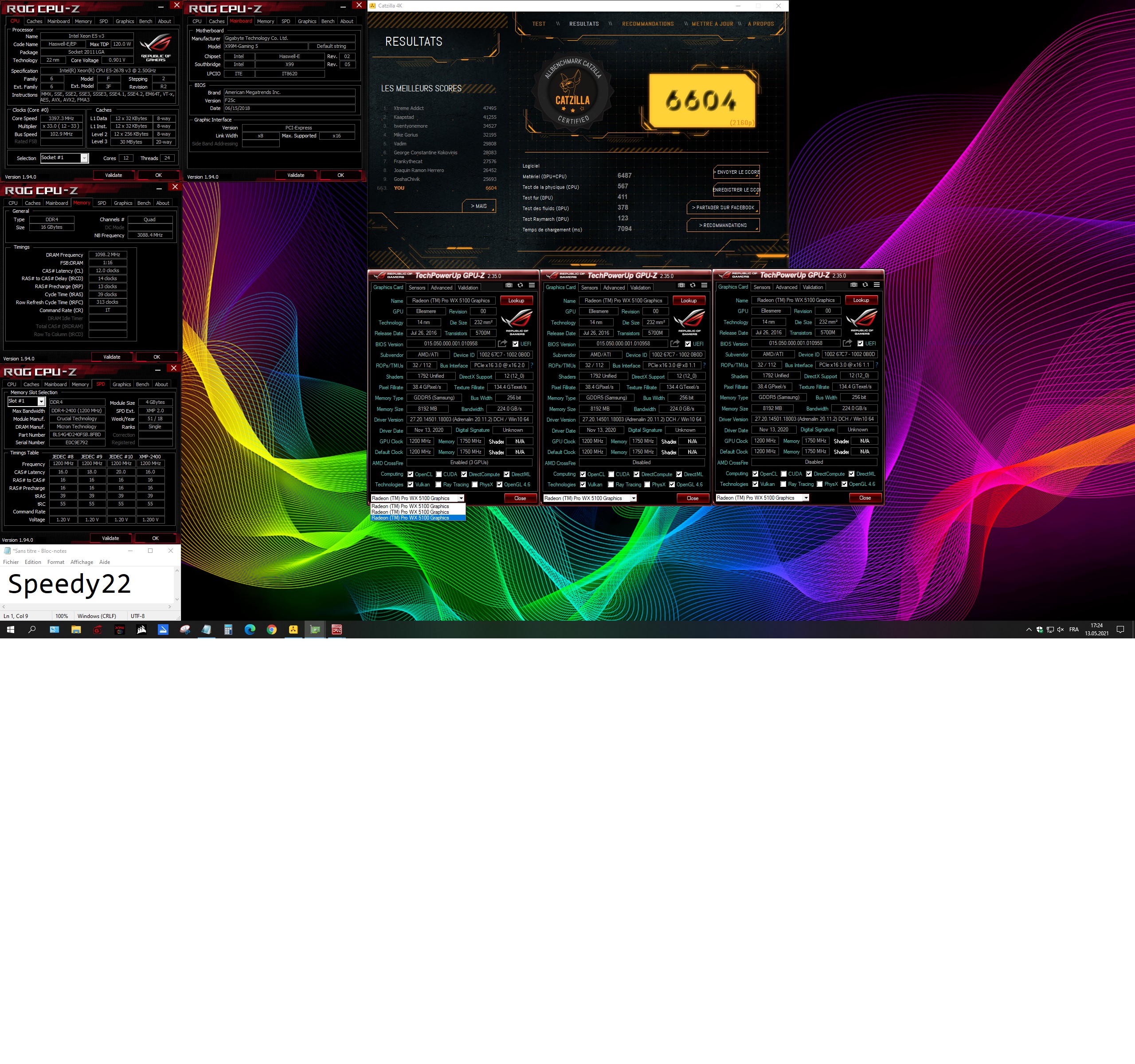Open Calculator from the taskbar
Viewport: 1135px width, 1064px height.
click(228, 630)
